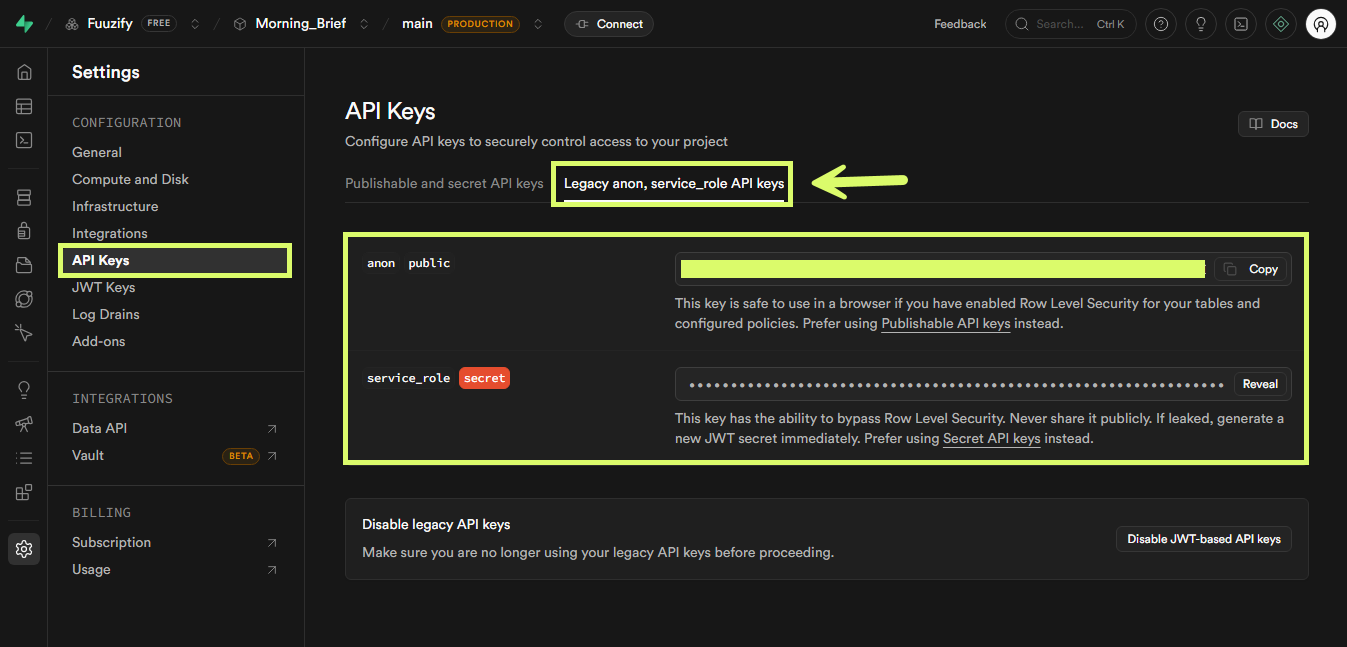Click the Data API external link arrow
This screenshot has height=647, width=1347.
coord(272,429)
